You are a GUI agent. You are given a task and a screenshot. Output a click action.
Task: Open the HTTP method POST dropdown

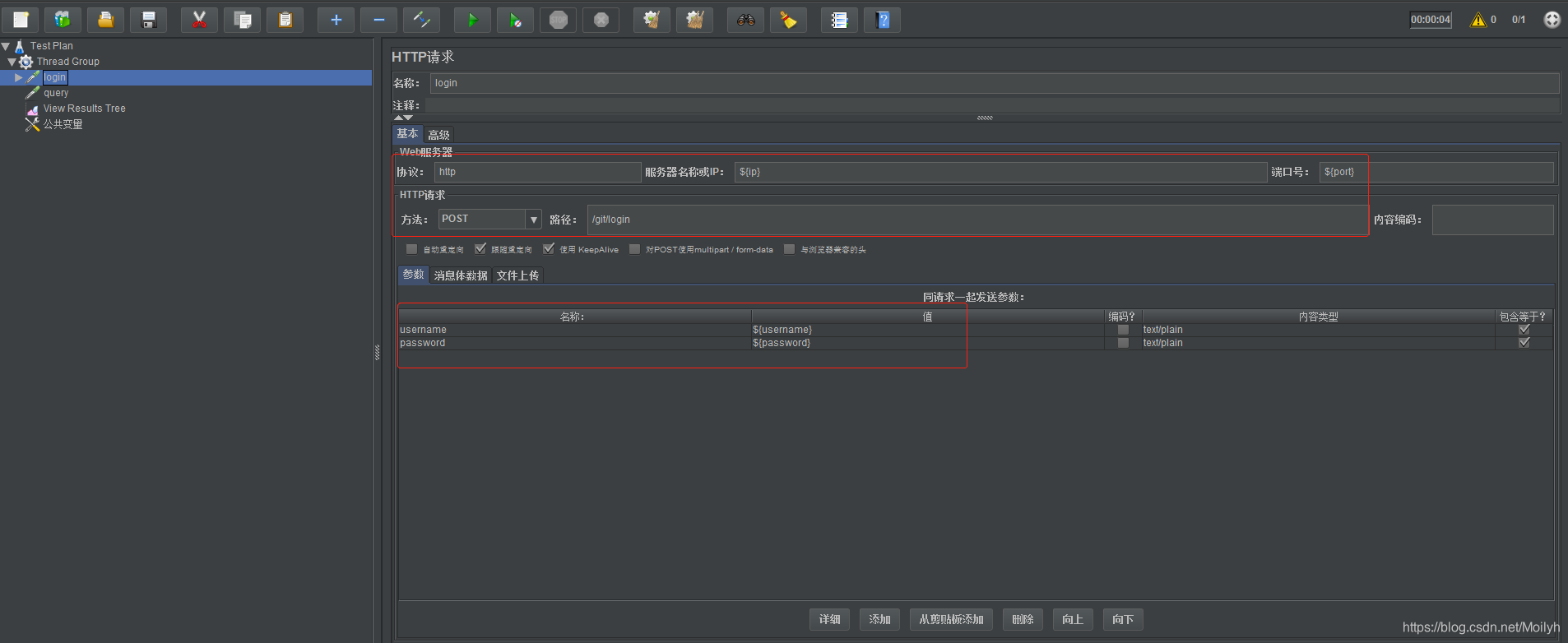(x=534, y=220)
